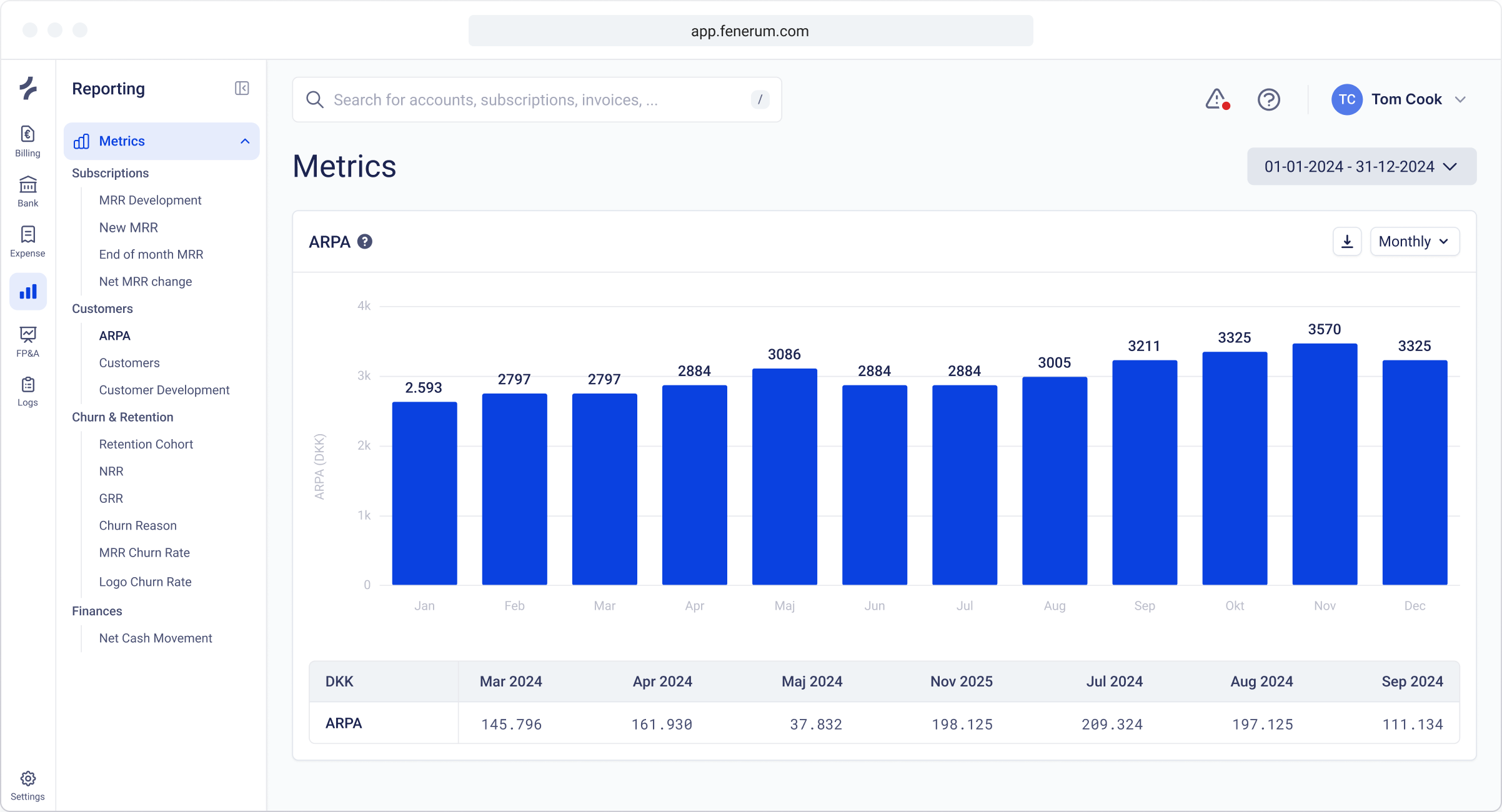
Task: Click the accounts search field
Action: coord(536,99)
